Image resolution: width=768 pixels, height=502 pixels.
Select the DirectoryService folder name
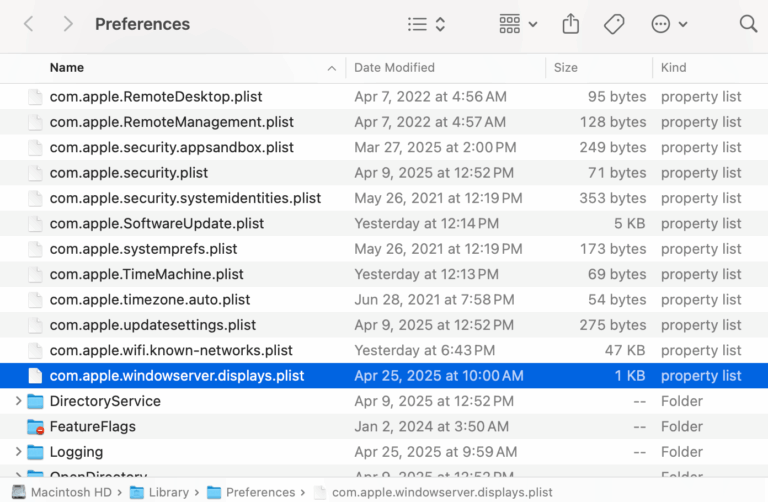105,401
